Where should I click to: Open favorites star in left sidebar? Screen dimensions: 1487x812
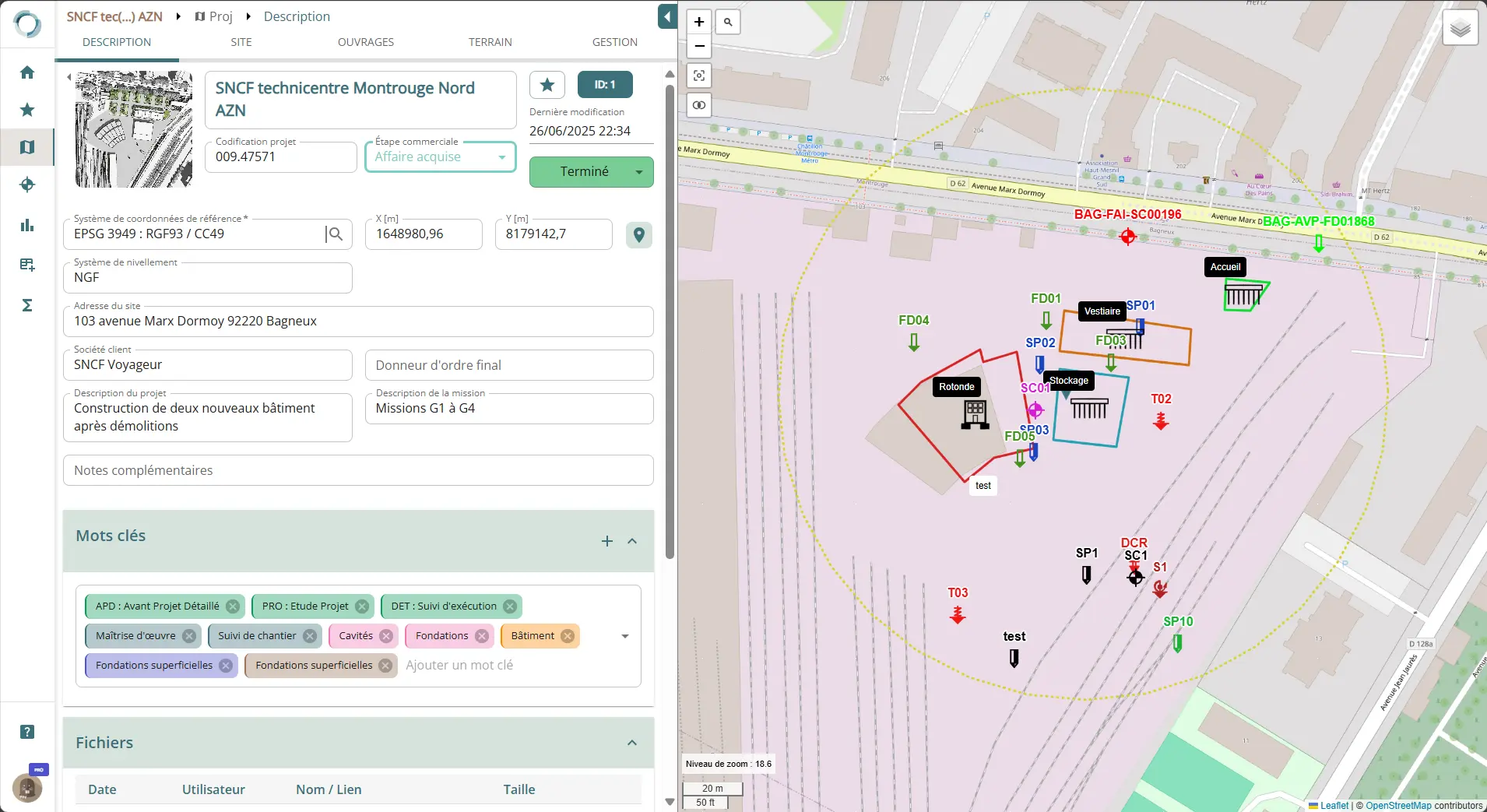point(27,110)
